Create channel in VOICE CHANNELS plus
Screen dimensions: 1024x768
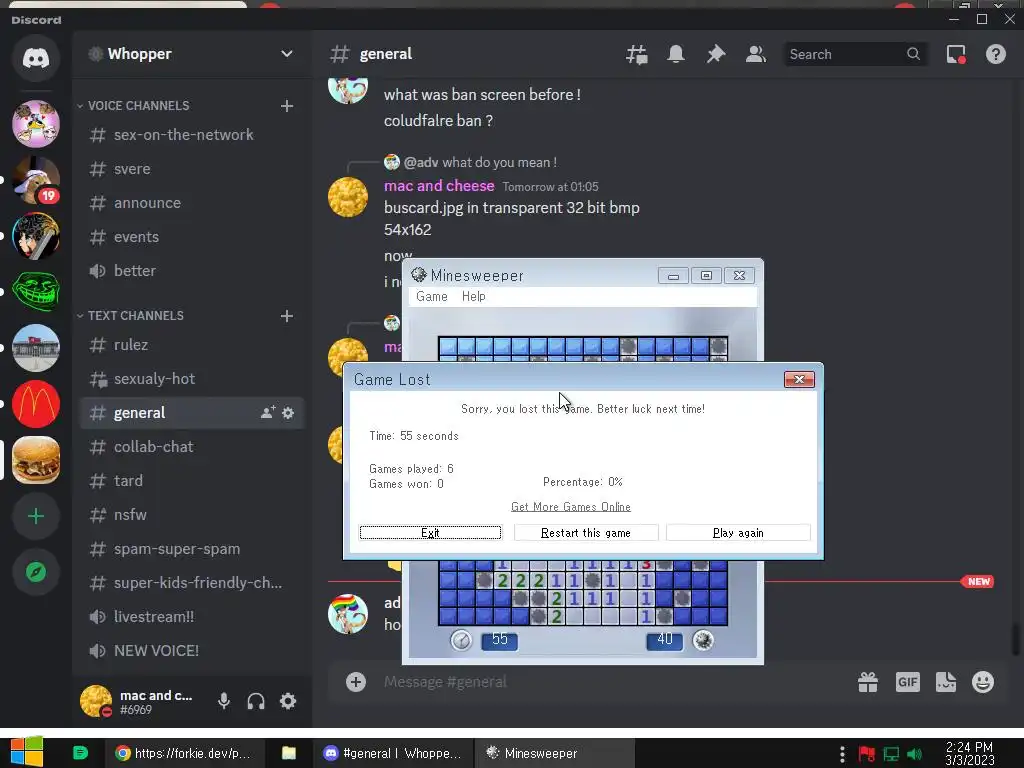coord(287,106)
